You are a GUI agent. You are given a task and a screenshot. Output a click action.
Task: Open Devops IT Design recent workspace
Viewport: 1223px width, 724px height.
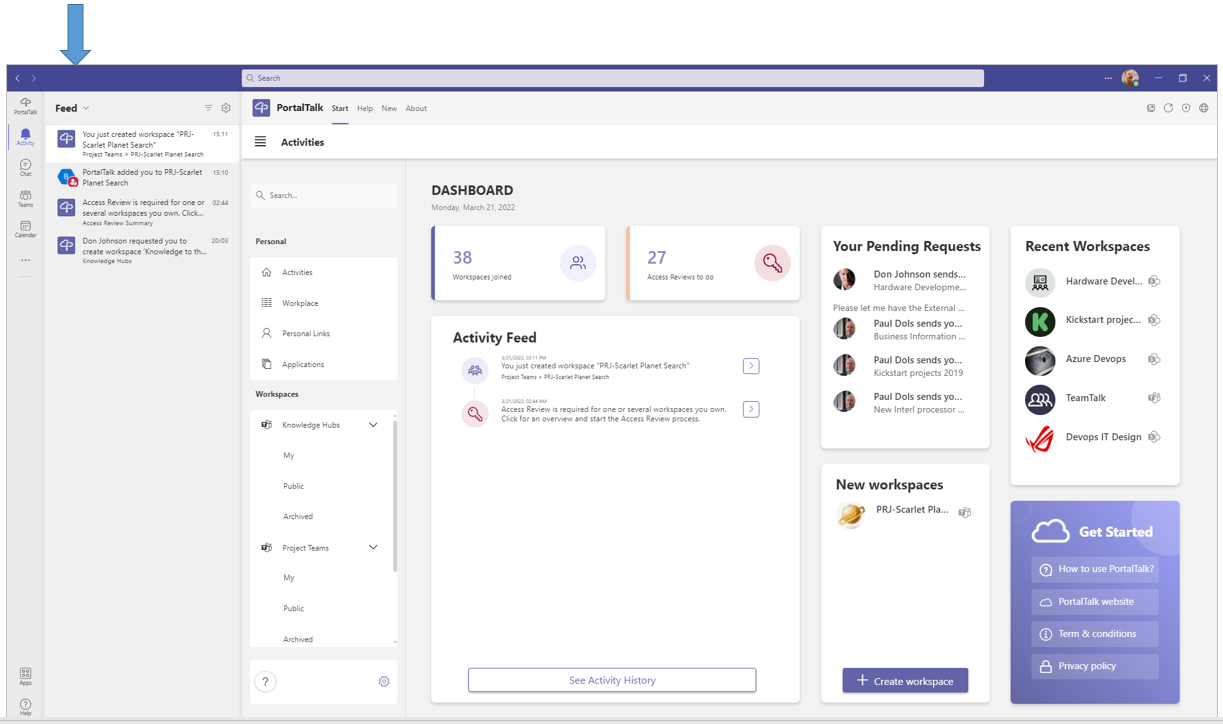1095,437
